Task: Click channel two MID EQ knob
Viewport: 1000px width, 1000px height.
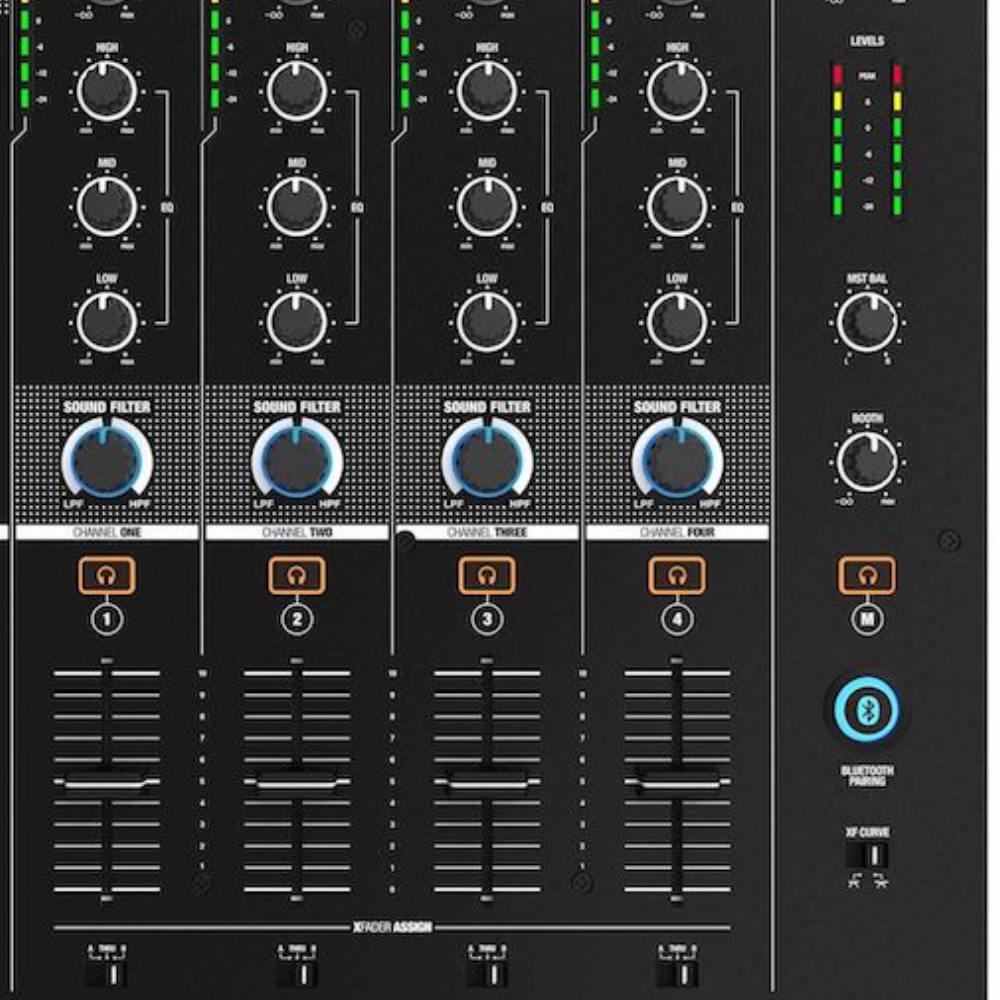Action: pyautogui.click(x=297, y=206)
